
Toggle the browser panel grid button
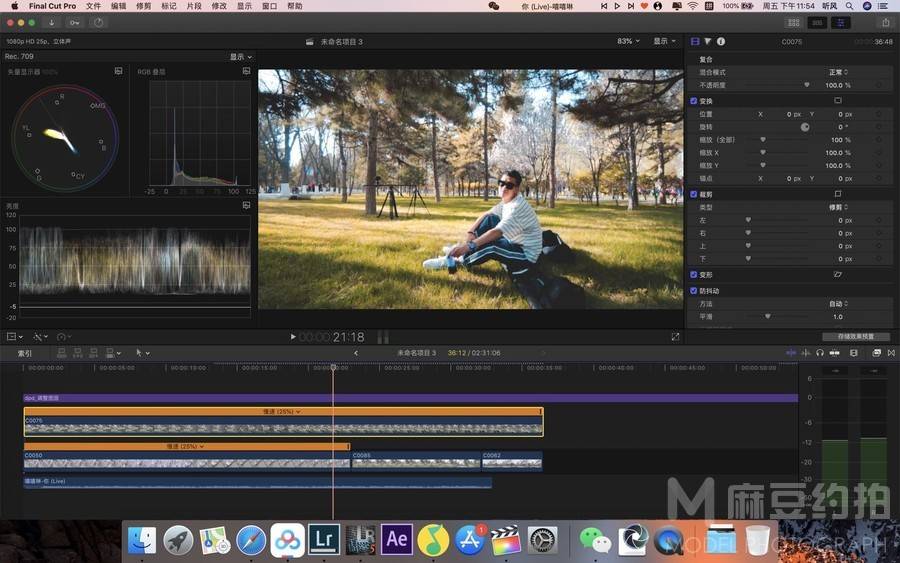point(794,22)
